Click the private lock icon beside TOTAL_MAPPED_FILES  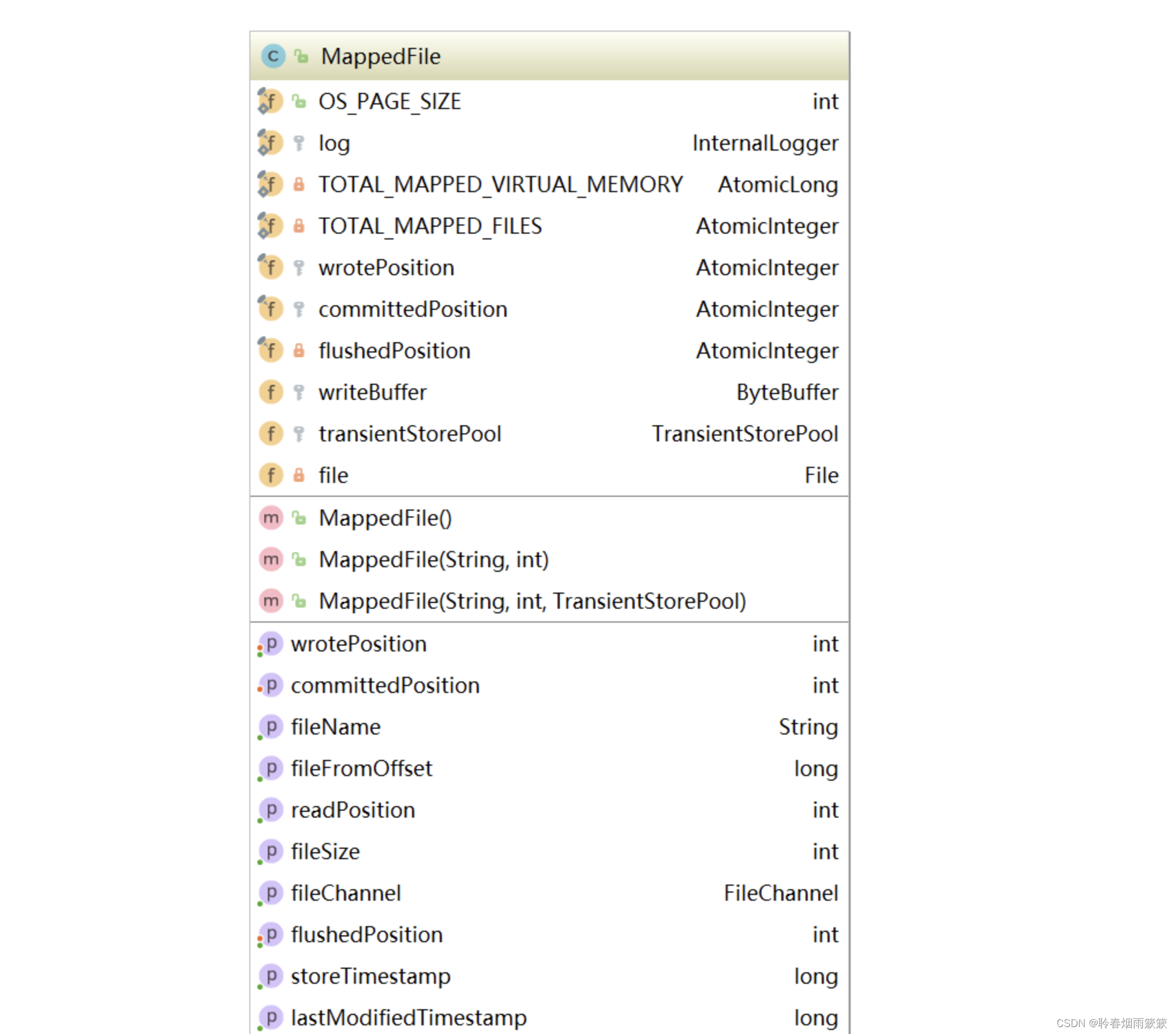point(299,226)
